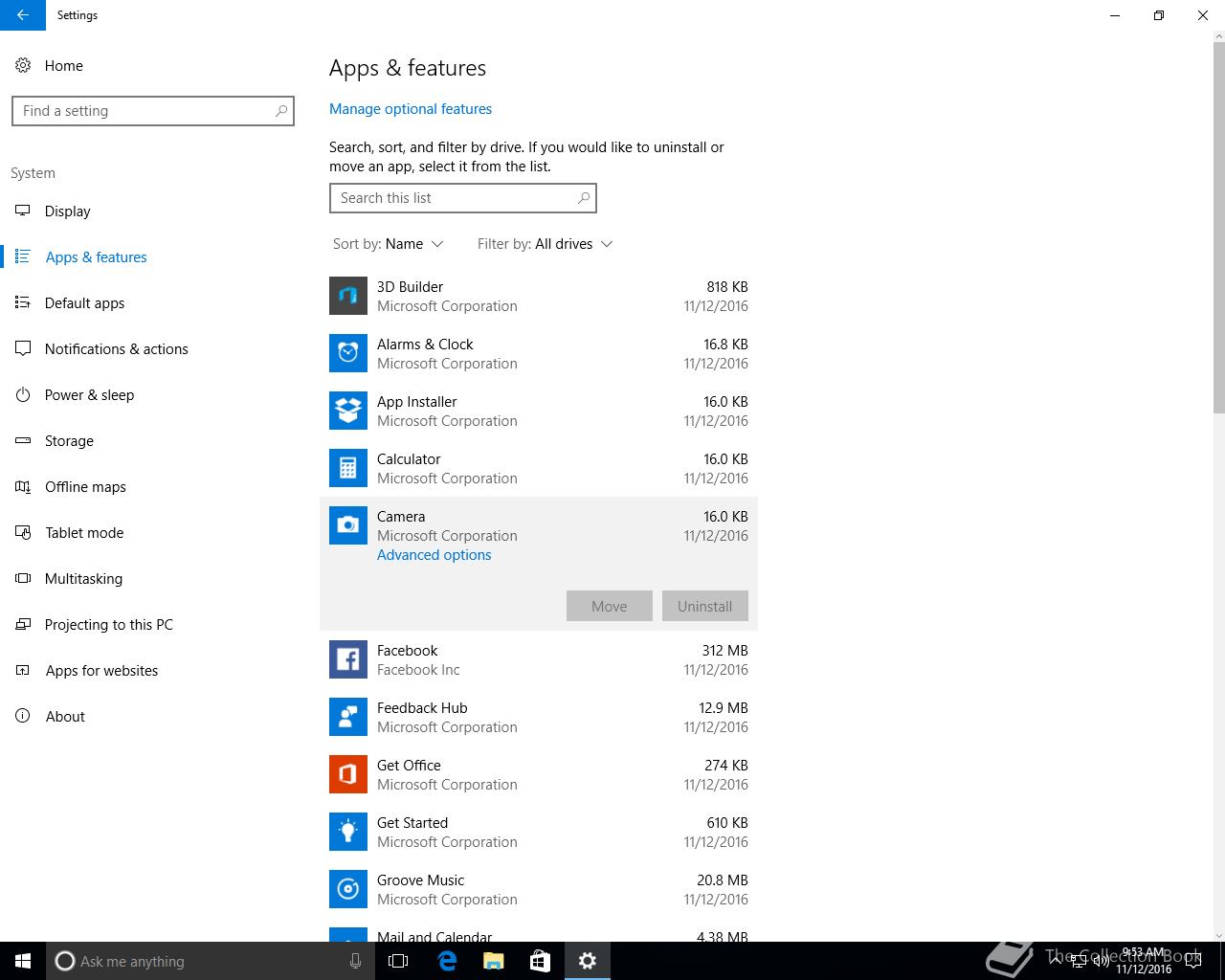The image size is (1225, 980).
Task: Open Task View from the taskbar
Action: pos(398,961)
